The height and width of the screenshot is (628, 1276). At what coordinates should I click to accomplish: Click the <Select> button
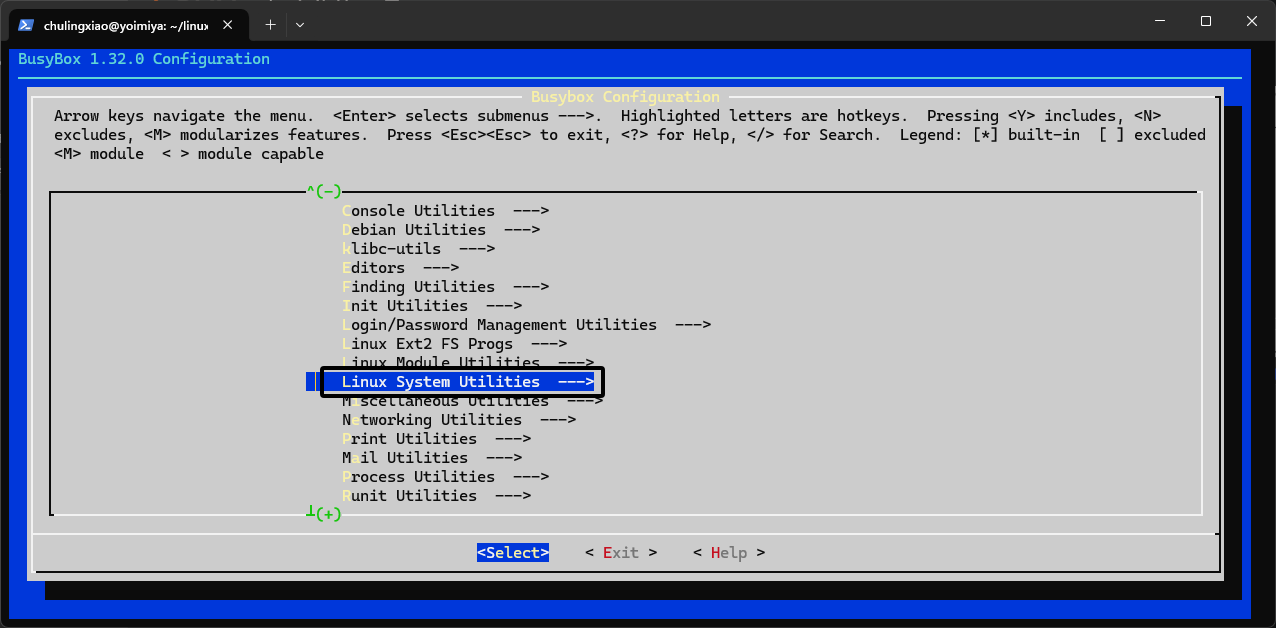click(x=513, y=553)
